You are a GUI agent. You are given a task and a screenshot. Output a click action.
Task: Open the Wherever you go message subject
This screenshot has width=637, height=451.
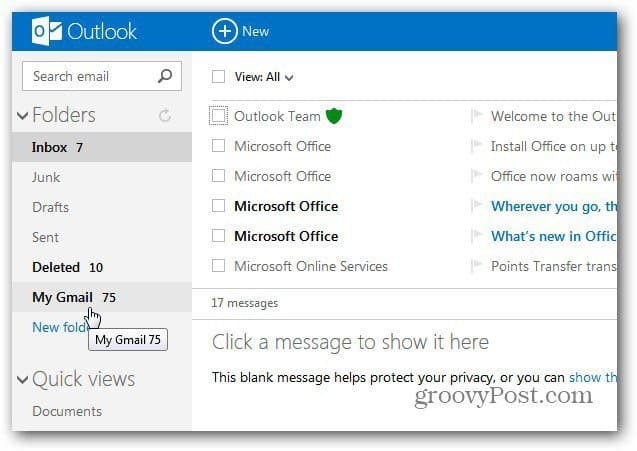click(553, 206)
